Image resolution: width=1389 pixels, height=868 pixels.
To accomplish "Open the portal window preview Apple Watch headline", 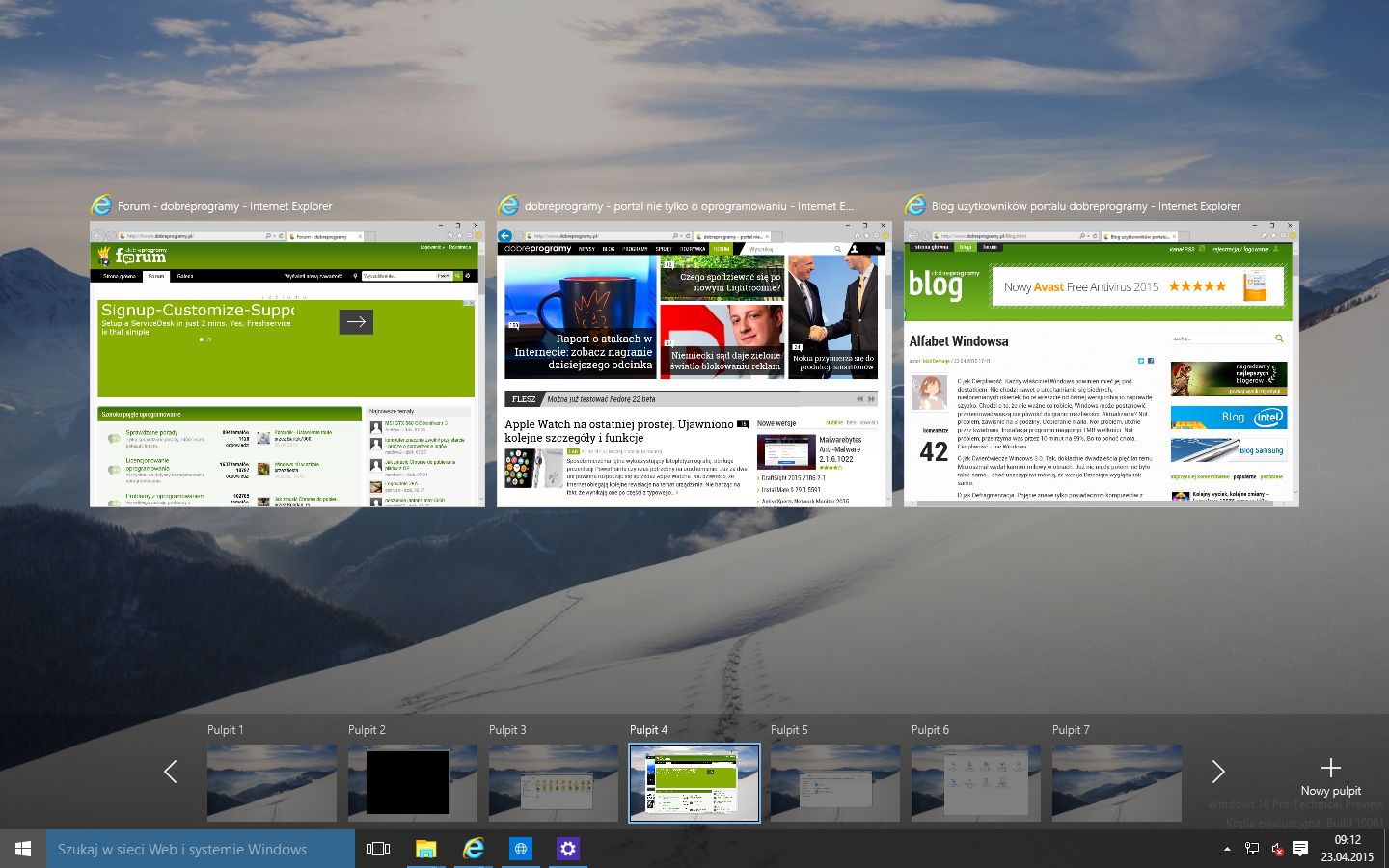I will [x=619, y=430].
